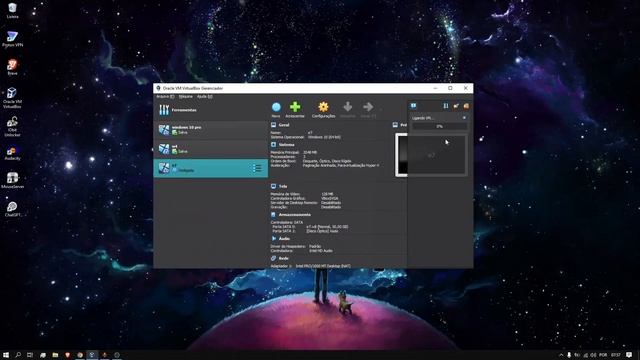Viewport: 640px width, 360px height.
Task: Click the greyed Descartar down-arrow button
Action: pyautogui.click(x=347, y=110)
